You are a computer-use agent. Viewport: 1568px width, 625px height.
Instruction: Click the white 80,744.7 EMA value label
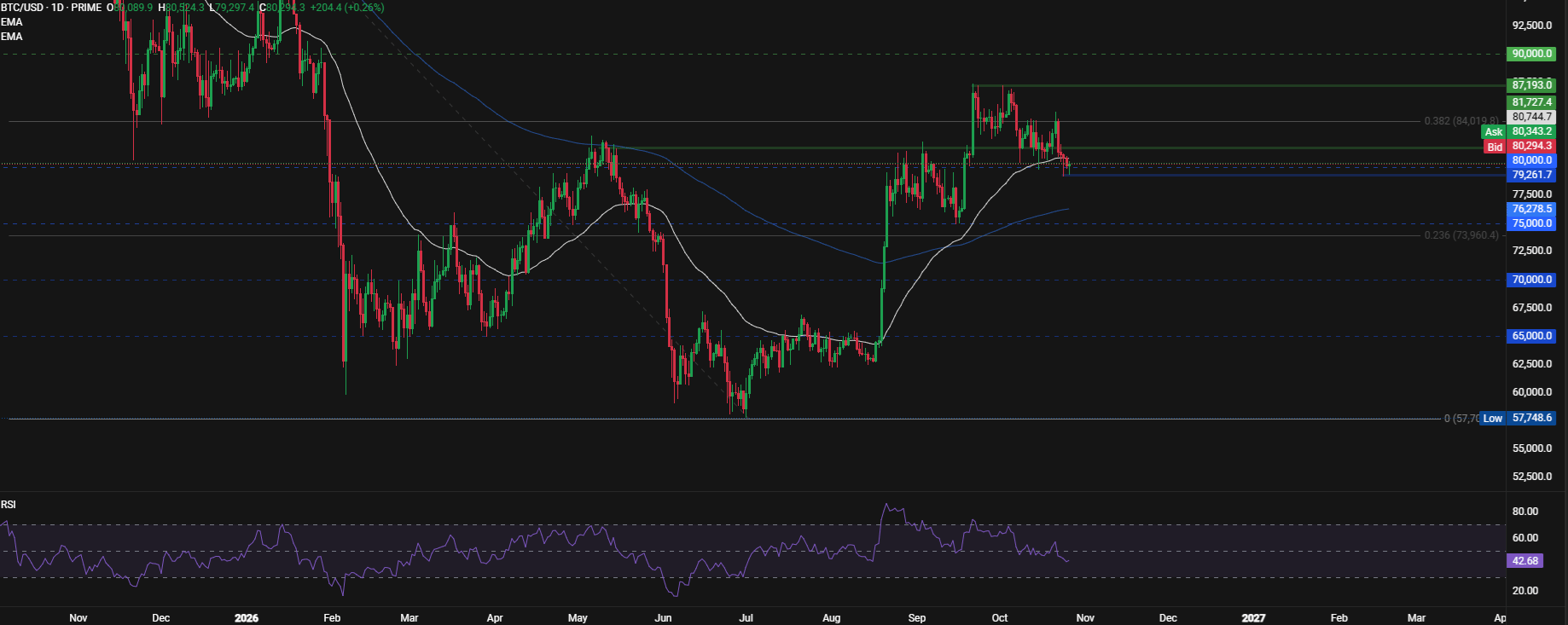[x=1531, y=117]
